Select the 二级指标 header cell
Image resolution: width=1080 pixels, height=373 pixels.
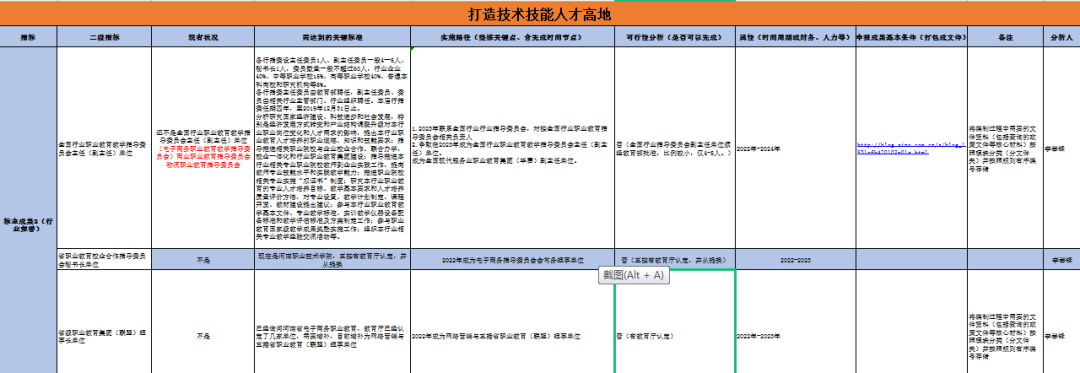click(x=104, y=36)
